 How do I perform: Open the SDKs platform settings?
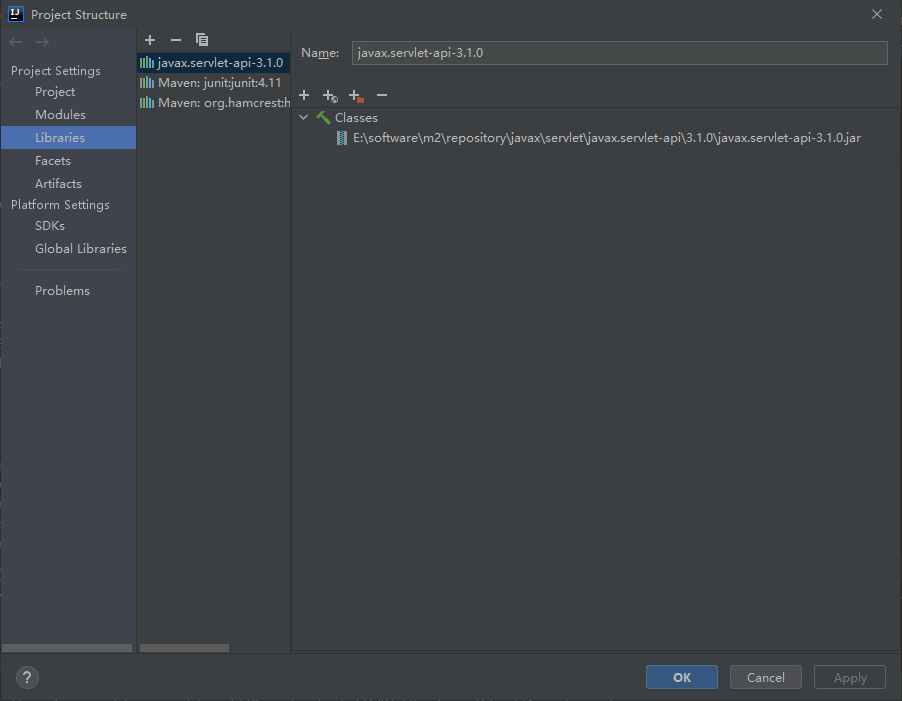50,226
